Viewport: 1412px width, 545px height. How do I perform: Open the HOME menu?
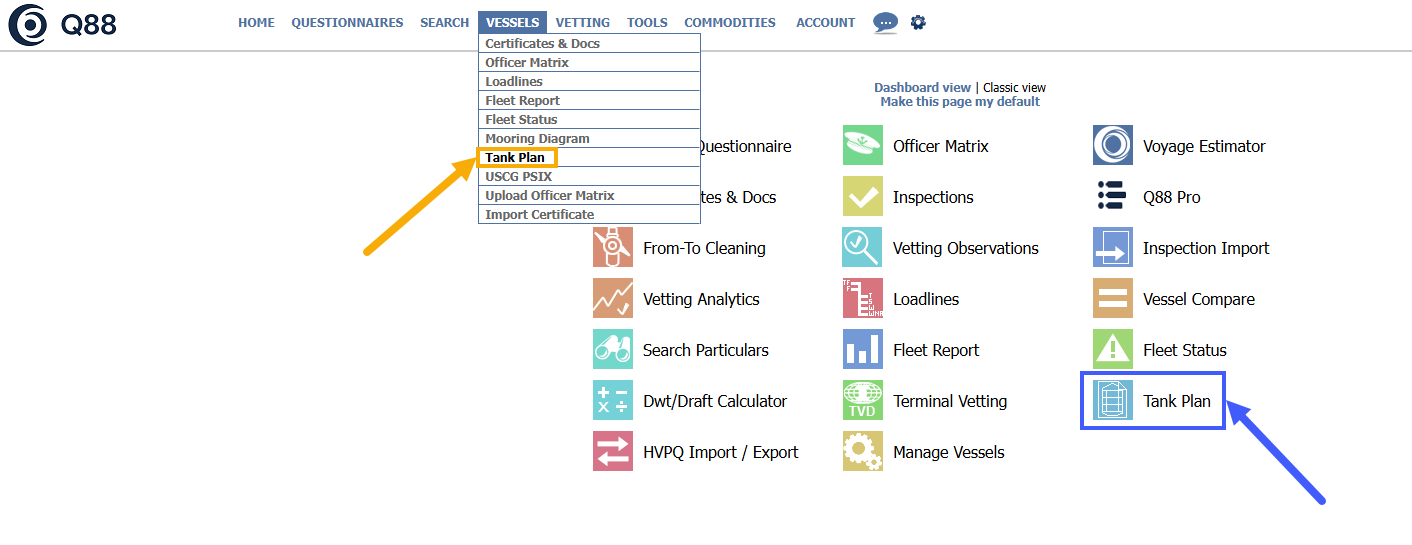(x=256, y=23)
